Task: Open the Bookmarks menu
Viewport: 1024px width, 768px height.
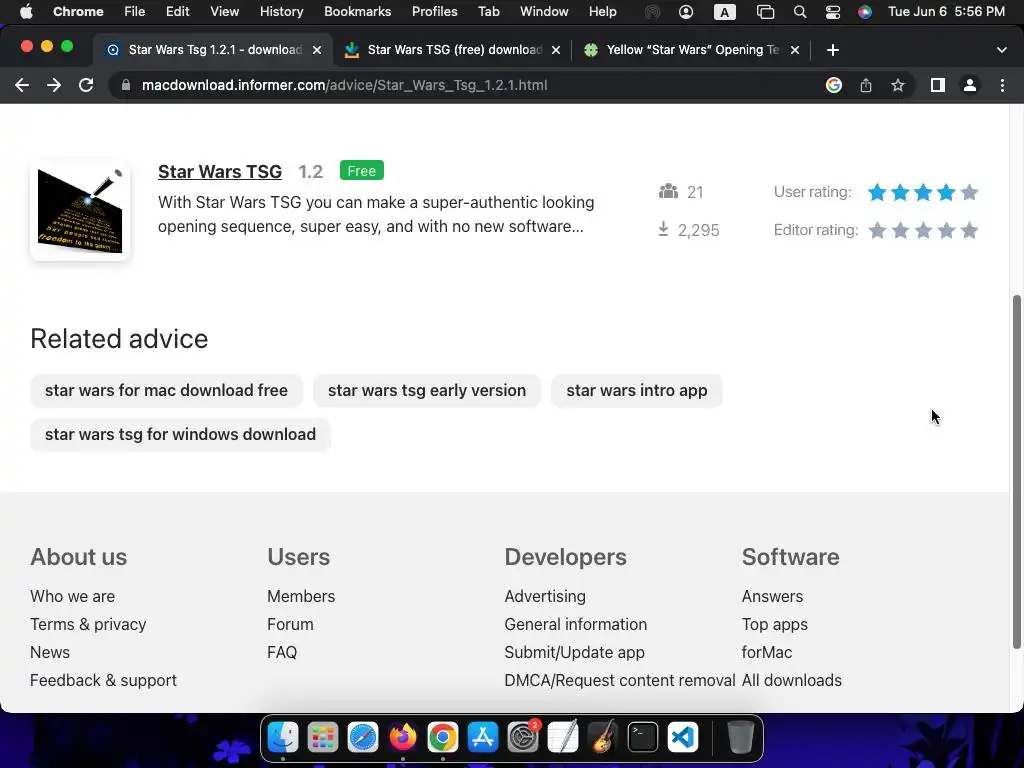Action: [357, 12]
